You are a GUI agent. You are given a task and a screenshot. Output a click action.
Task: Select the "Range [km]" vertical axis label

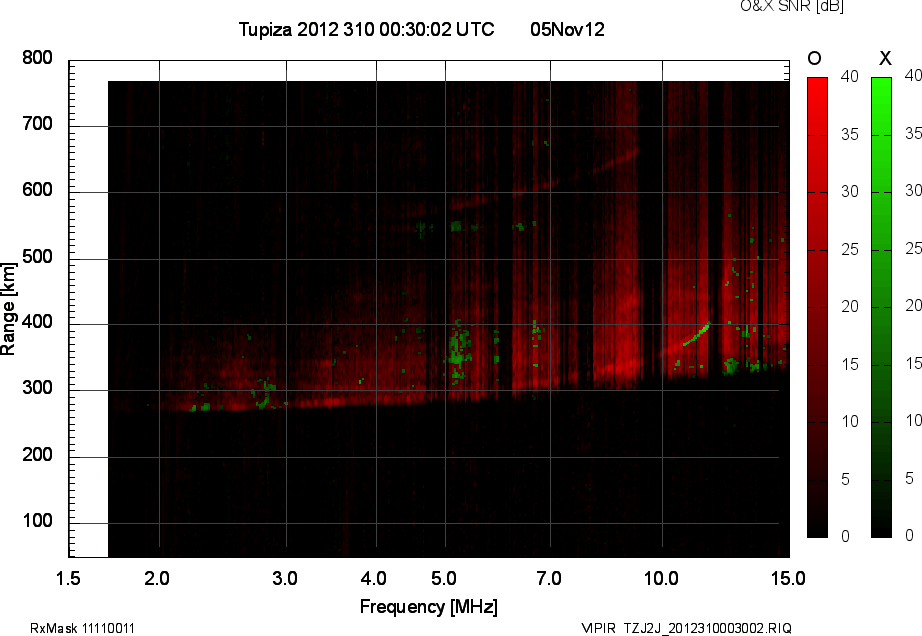tap(8, 309)
